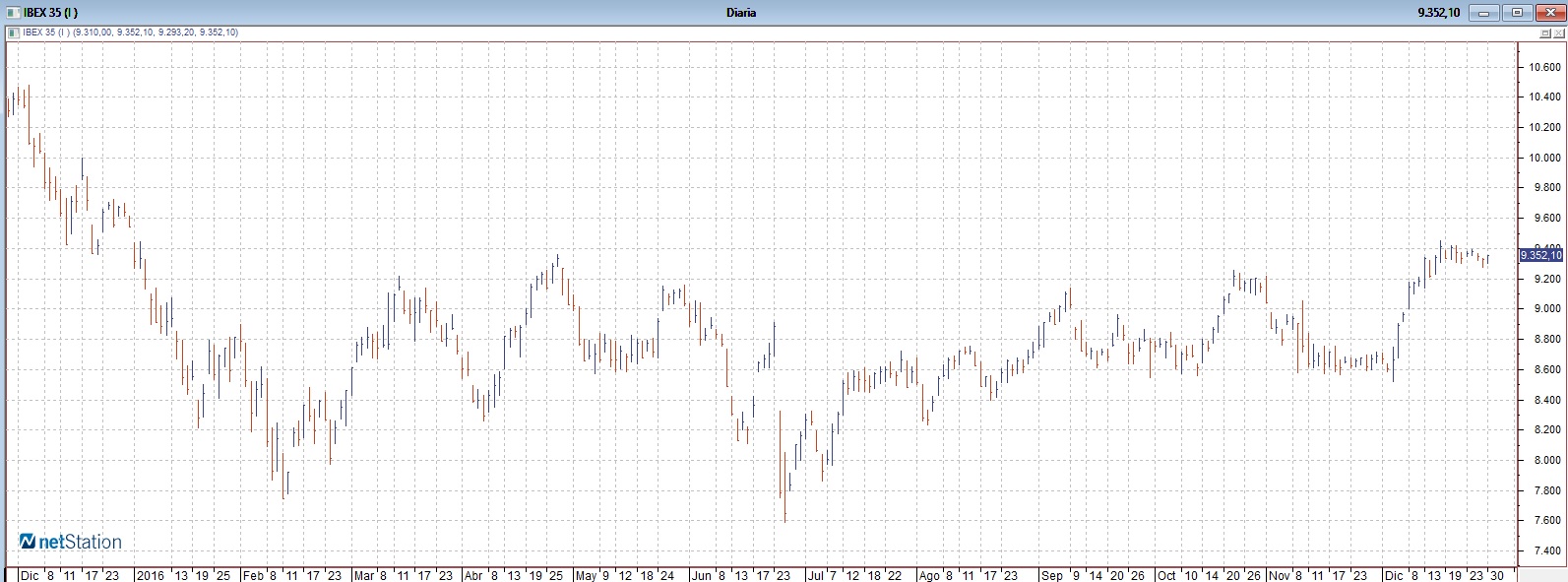Minimize the IBEX 35 chart window
Screen dimensions: 1568x582
[1484, 13]
